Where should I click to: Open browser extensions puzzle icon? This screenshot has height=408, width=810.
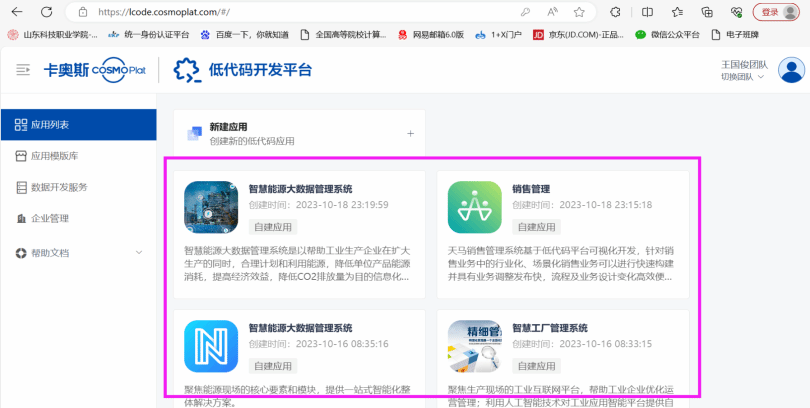615,12
